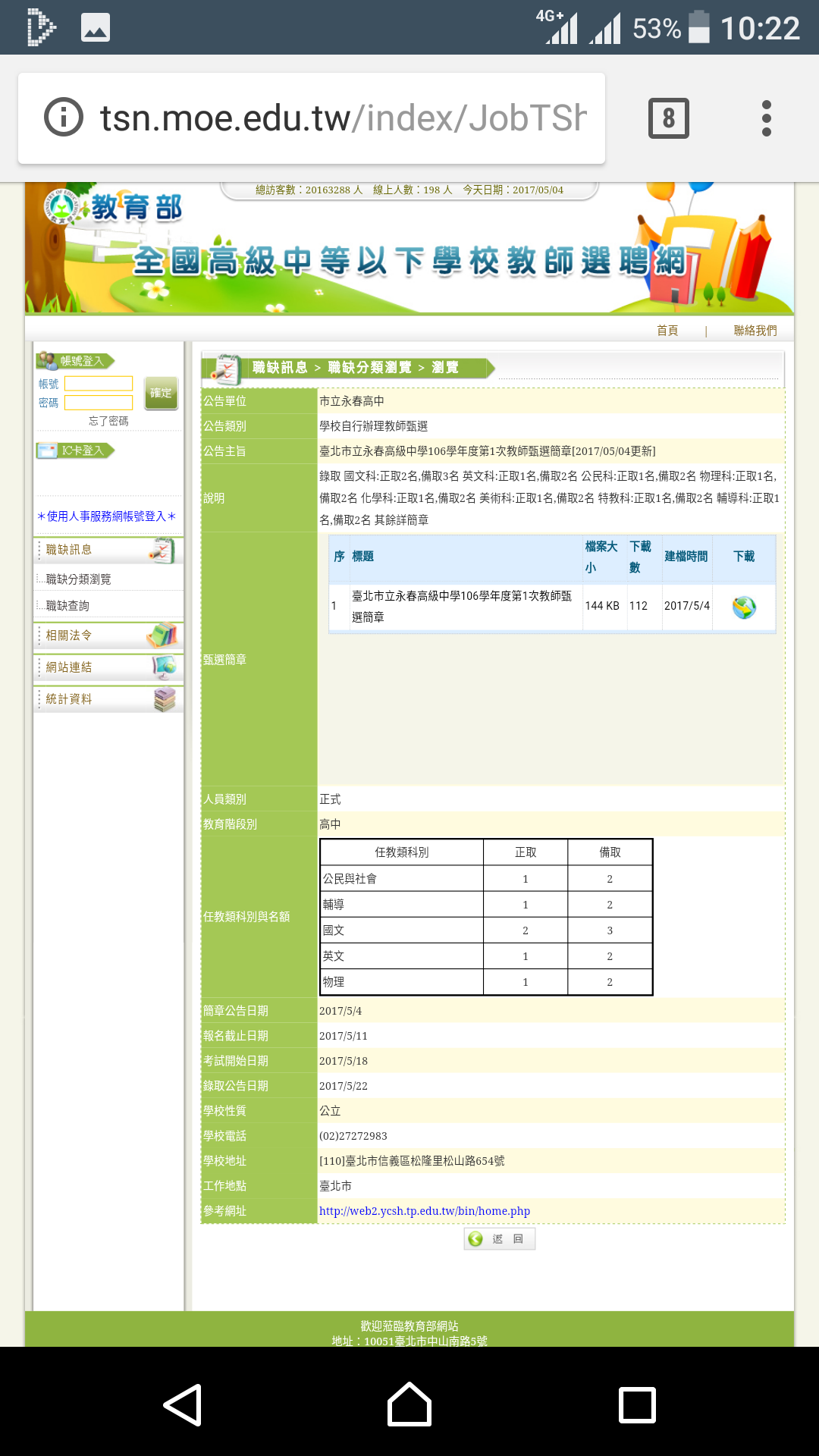Open the Android recent apps button
819x1456 pixels.
click(637, 1405)
